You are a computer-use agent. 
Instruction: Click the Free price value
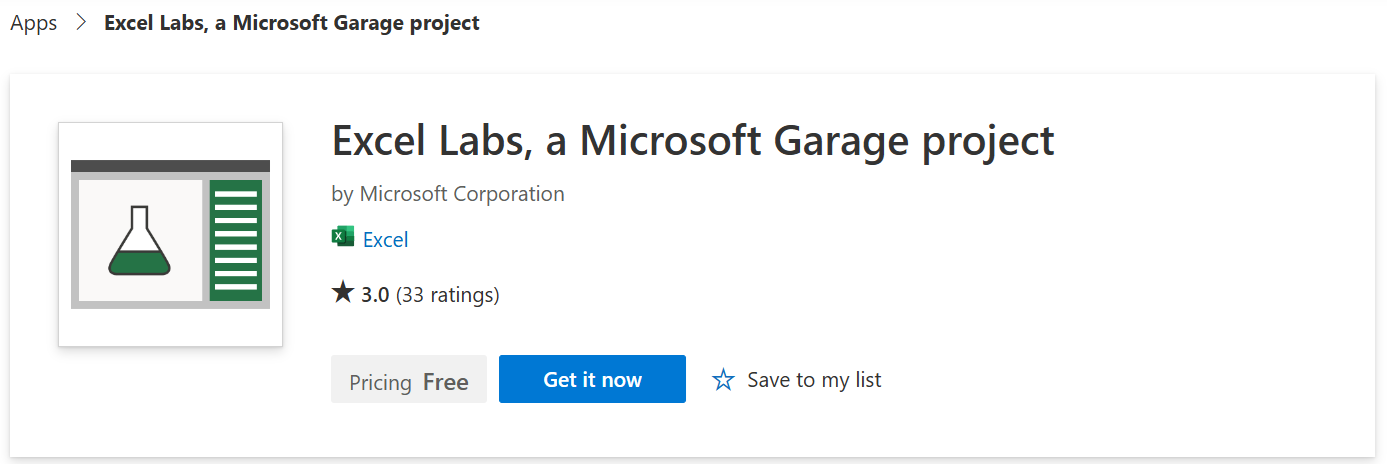tap(446, 382)
